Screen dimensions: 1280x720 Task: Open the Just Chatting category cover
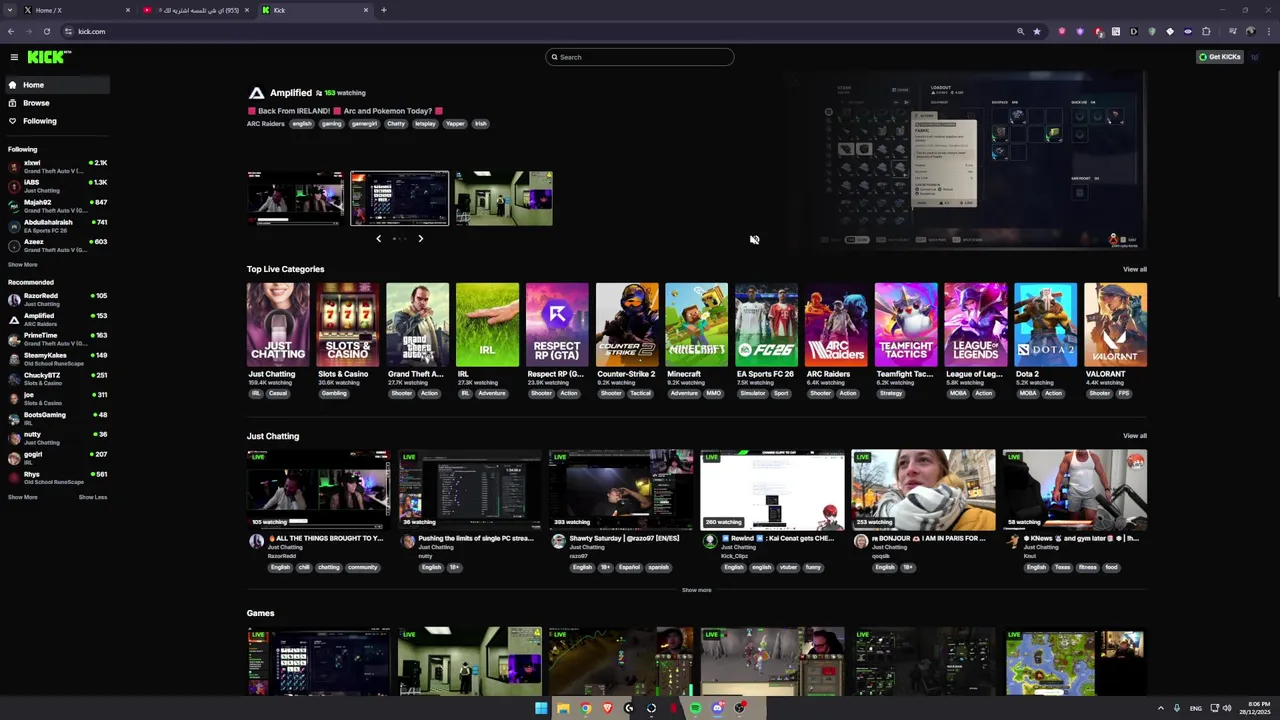click(x=278, y=325)
